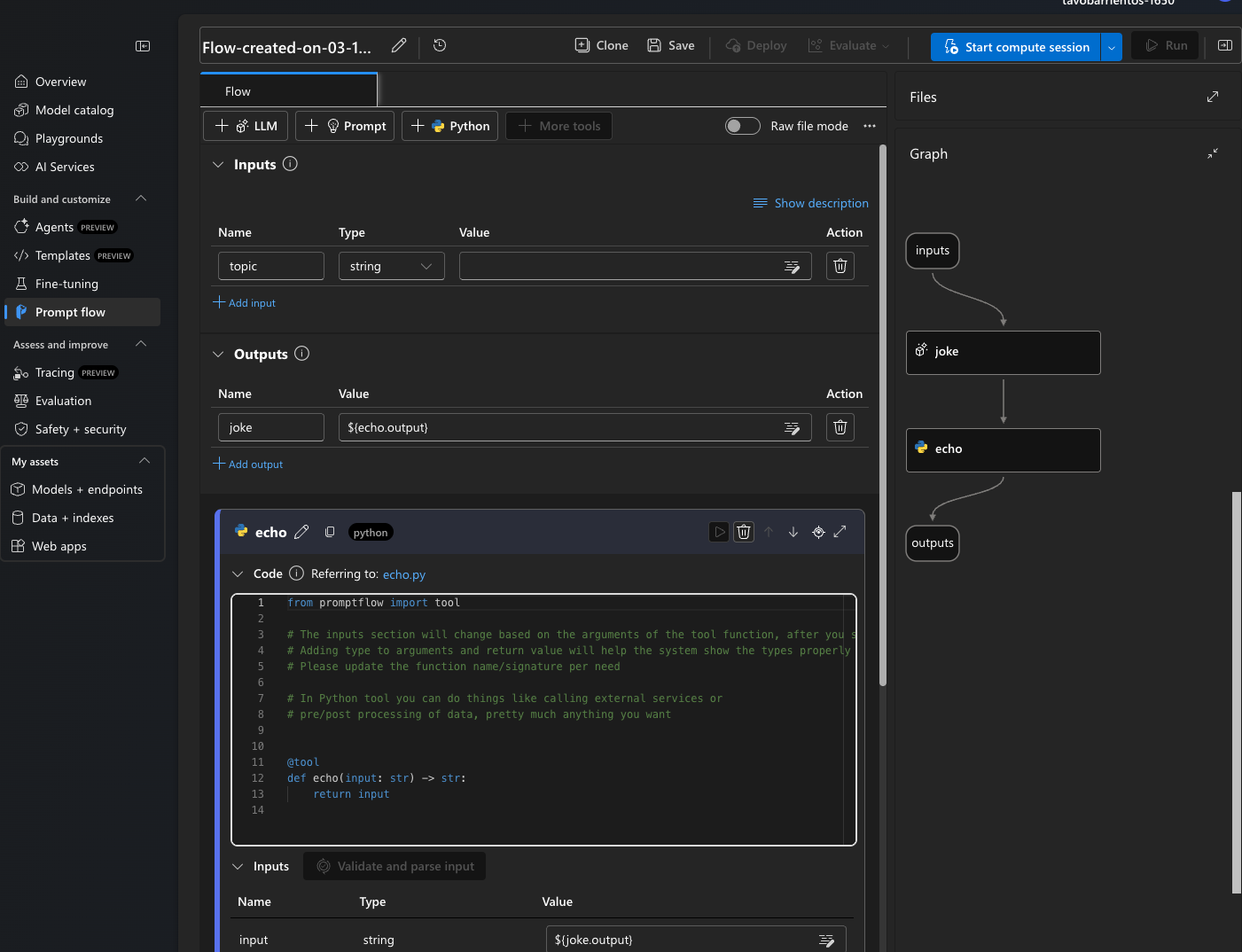Move the echo node down

click(x=793, y=532)
